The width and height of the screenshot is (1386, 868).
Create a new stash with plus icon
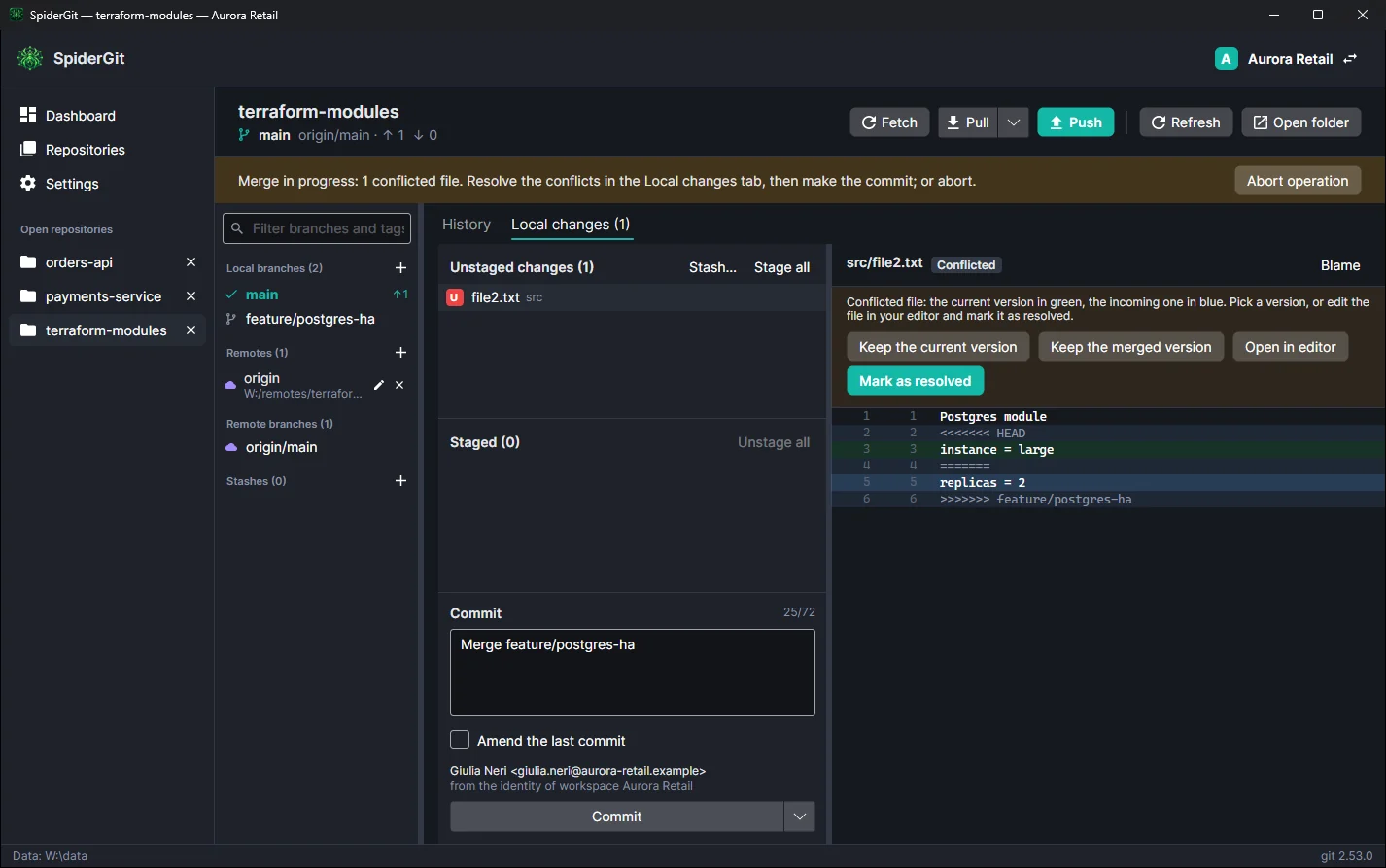coord(400,481)
